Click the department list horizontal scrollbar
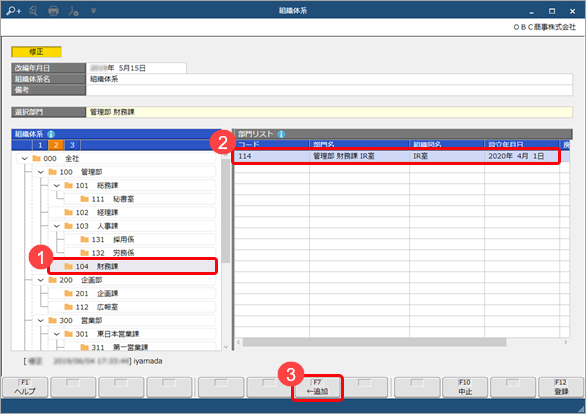The width and height of the screenshot is (586, 414). [x=374, y=342]
